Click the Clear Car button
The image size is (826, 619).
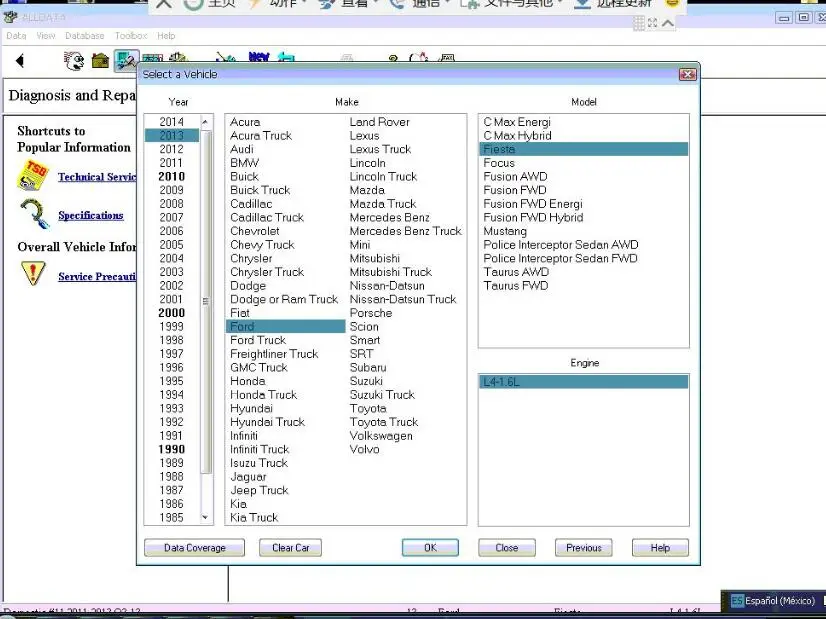point(290,547)
